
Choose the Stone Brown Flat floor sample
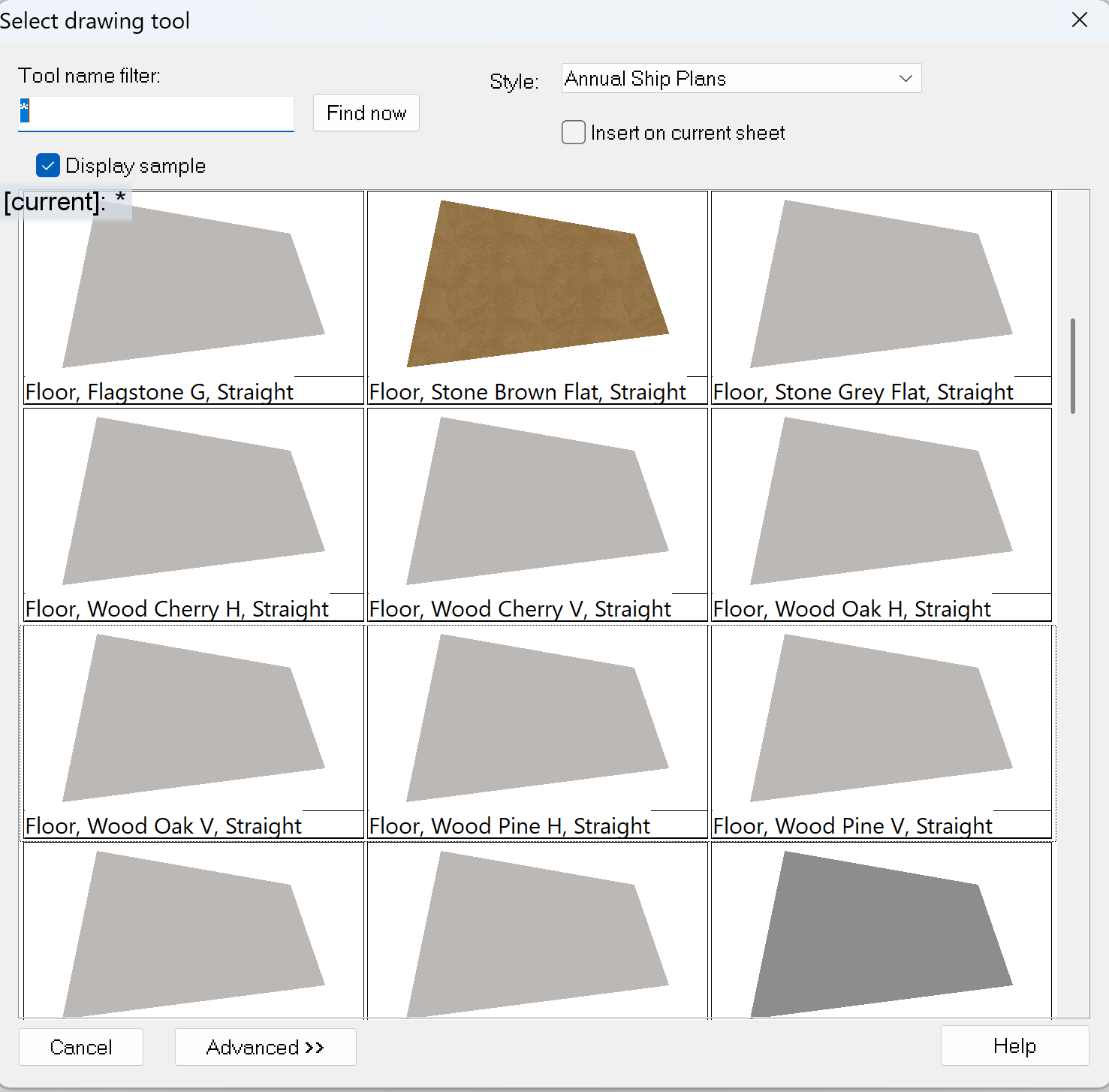[537, 297]
